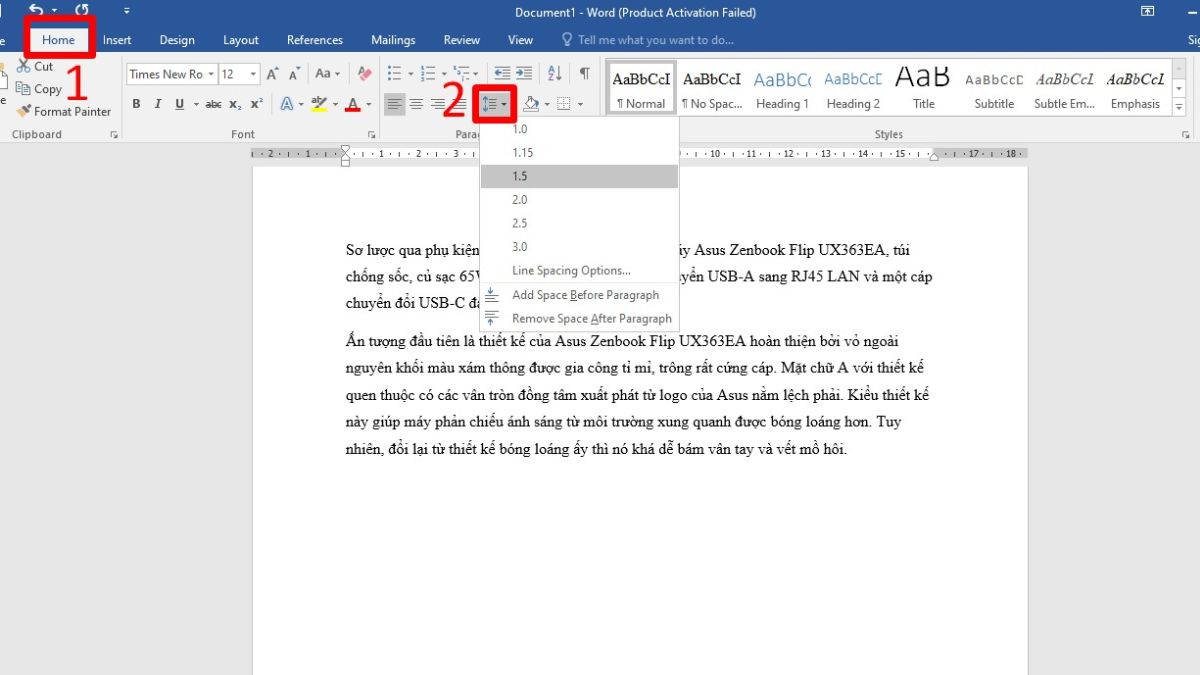Open Line Spacing Options
This screenshot has width=1200, height=675.
(x=579, y=270)
